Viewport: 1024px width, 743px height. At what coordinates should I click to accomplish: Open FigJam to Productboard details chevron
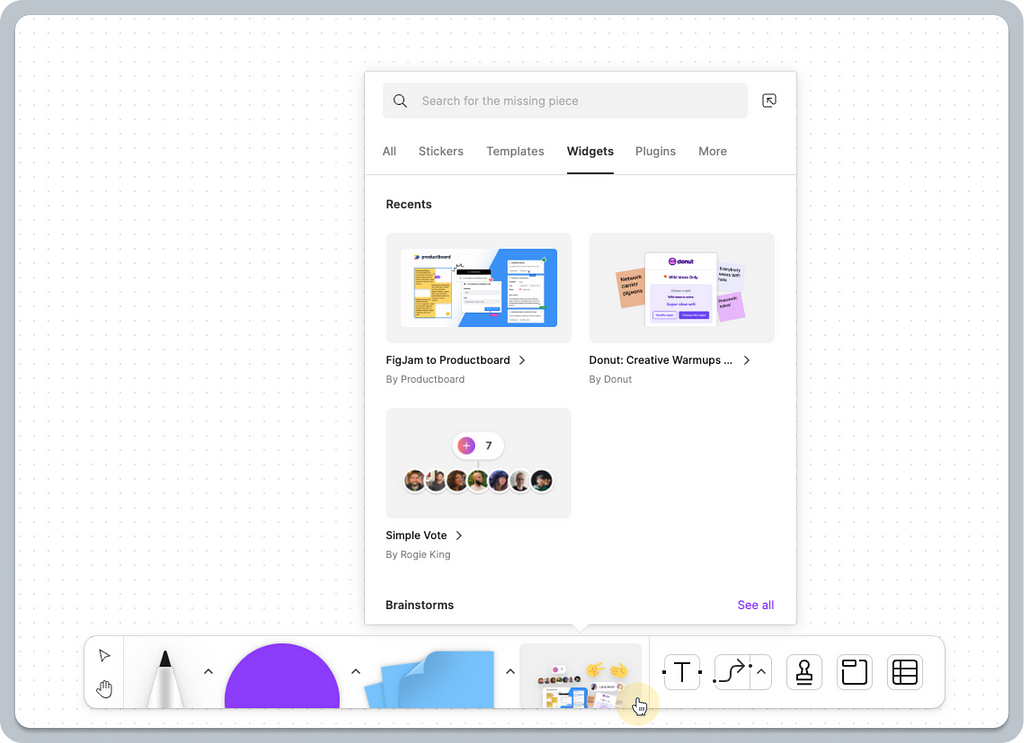pyautogui.click(x=522, y=360)
